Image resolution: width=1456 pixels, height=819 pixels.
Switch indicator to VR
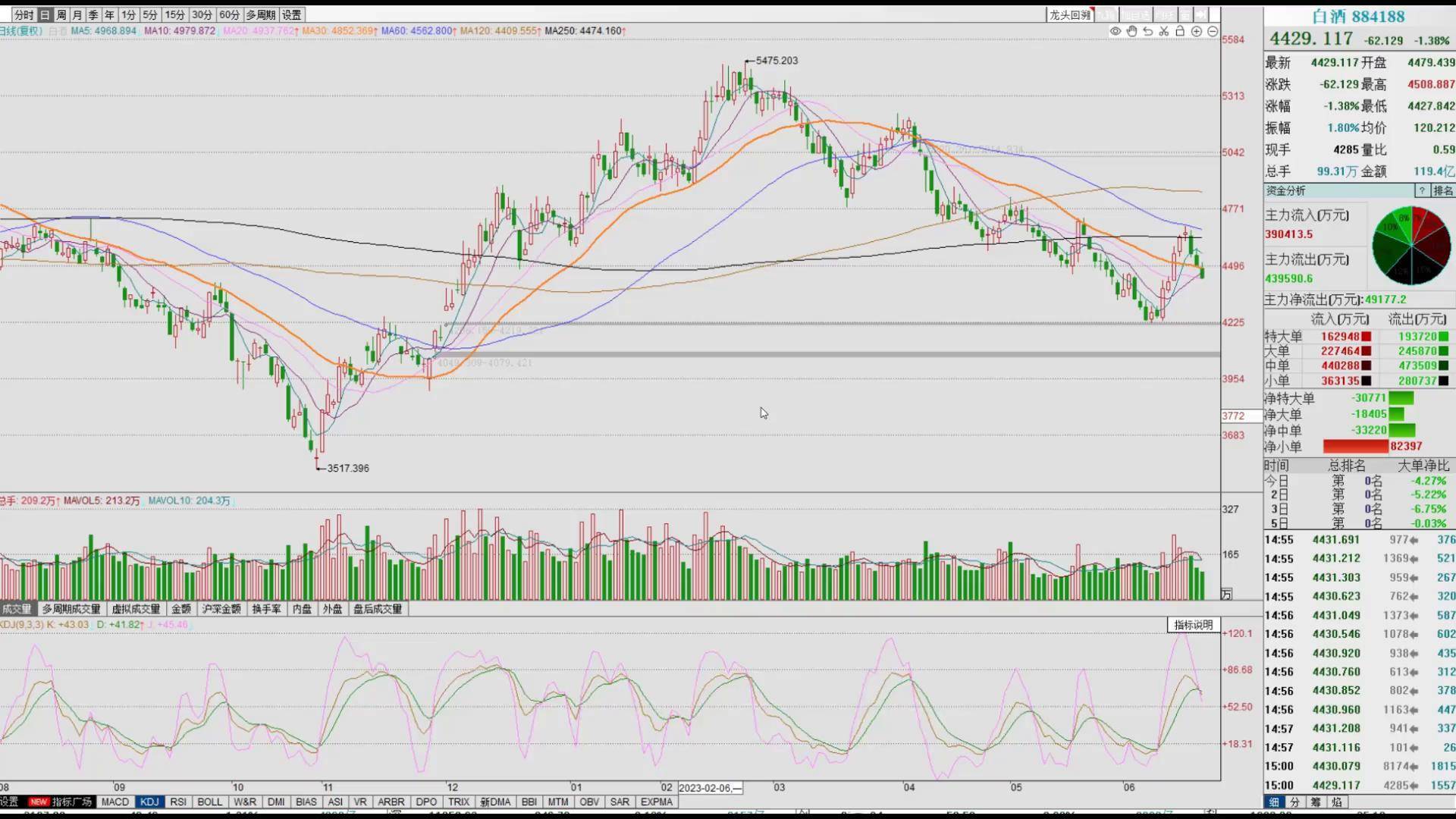click(360, 802)
